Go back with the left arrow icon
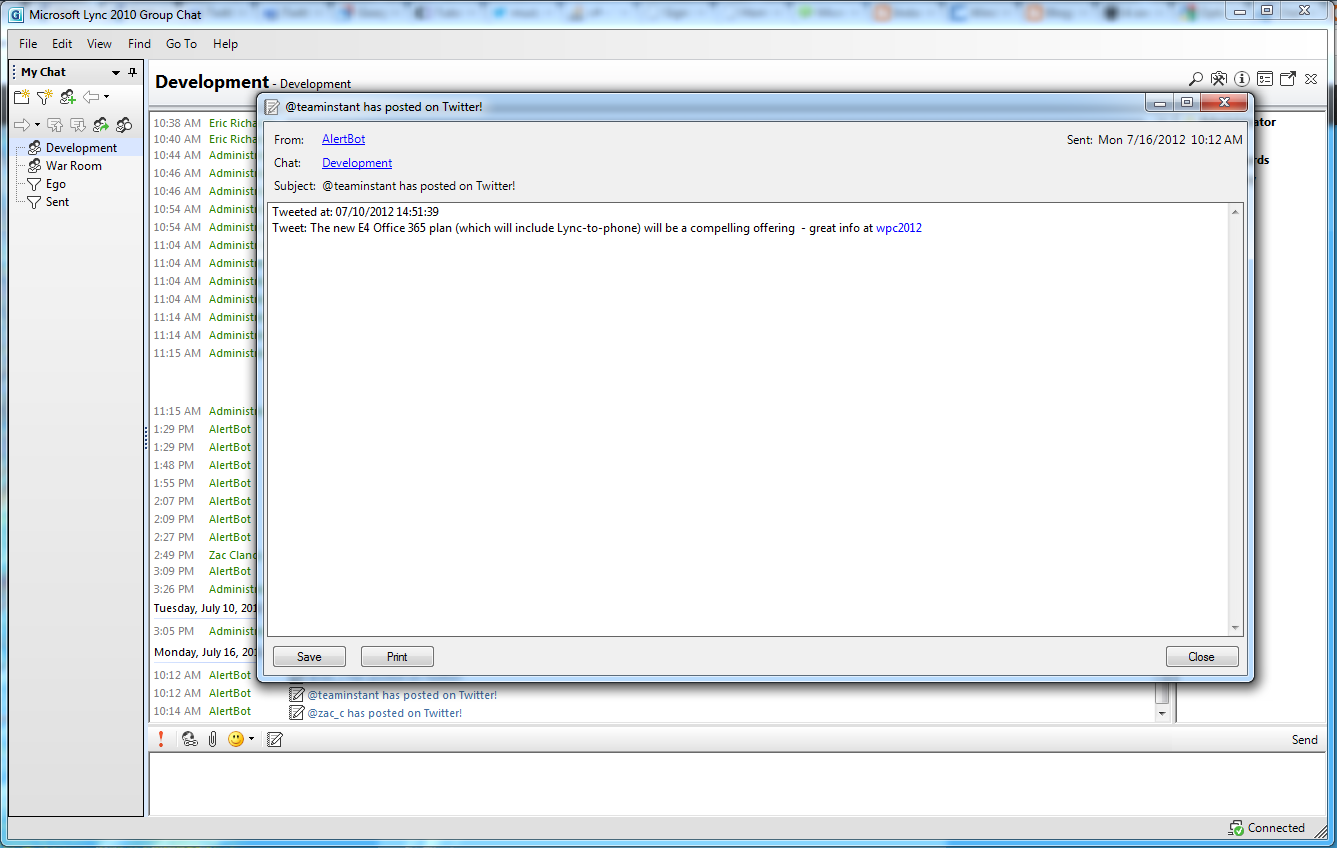Viewport: 1337px width, 848px height. (x=91, y=97)
